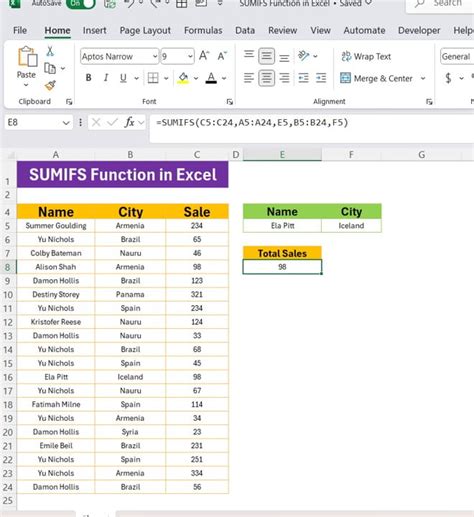474x517 pixels.
Task: Open Font settings dialog launcher
Action: [x=230, y=102]
